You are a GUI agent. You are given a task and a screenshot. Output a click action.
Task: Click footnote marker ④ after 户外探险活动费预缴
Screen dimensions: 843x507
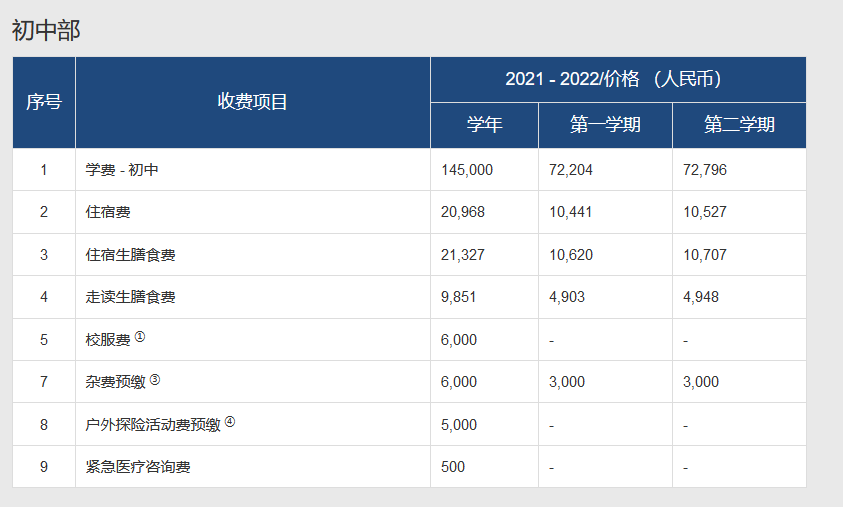230,422
